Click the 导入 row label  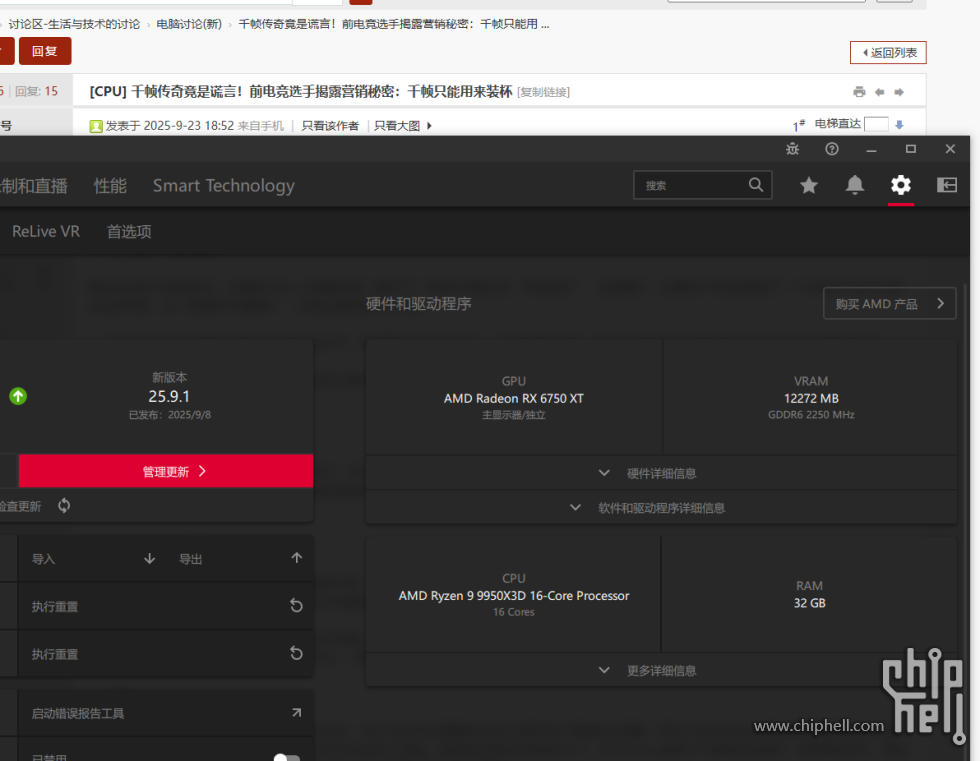[x=43, y=559]
